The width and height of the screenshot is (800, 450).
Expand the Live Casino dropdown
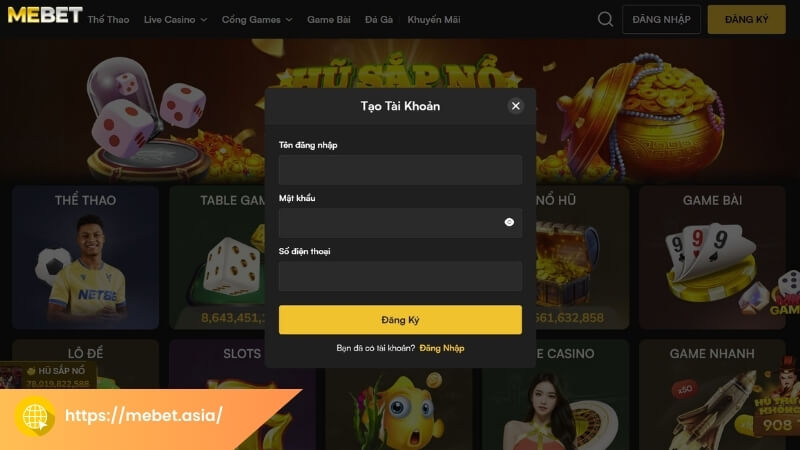[176, 19]
